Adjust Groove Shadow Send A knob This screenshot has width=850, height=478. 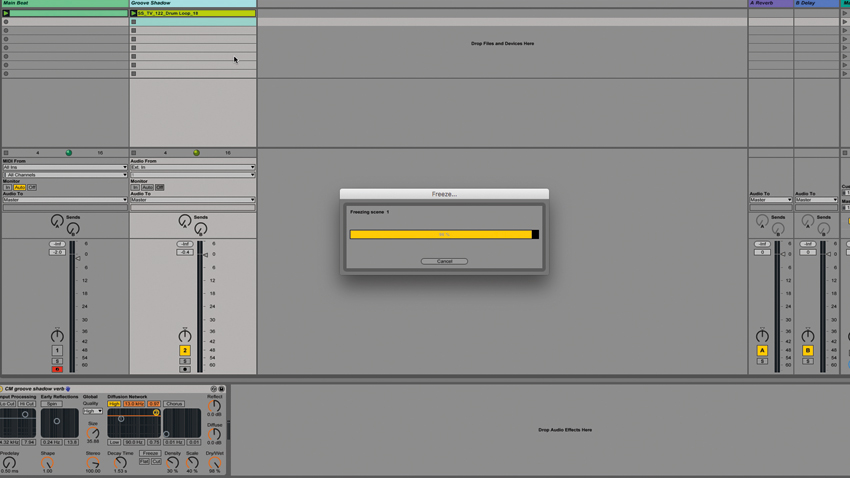click(x=184, y=221)
